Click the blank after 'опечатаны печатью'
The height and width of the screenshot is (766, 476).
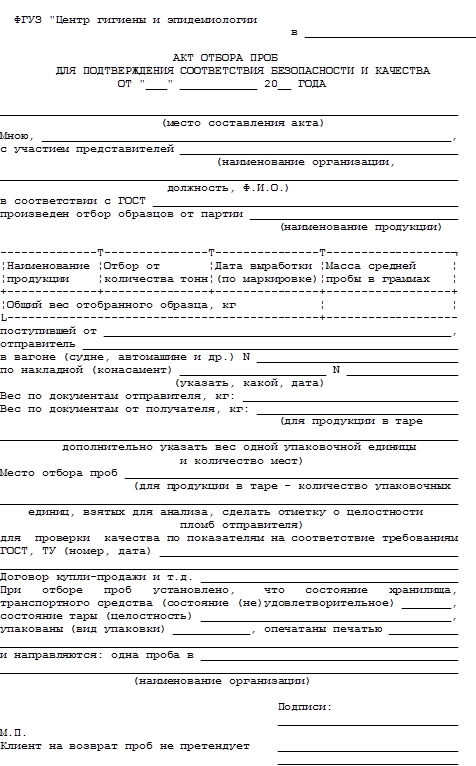pyautogui.click(x=423, y=629)
